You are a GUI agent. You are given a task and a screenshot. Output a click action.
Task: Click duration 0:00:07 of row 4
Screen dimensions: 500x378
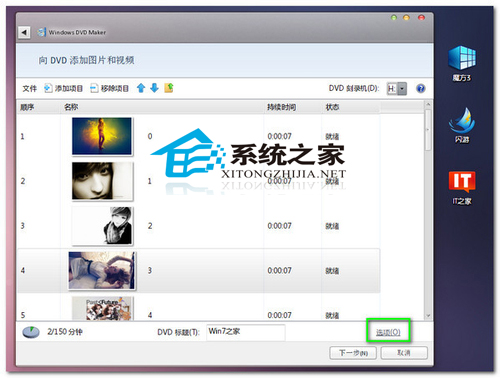[x=279, y=270]
